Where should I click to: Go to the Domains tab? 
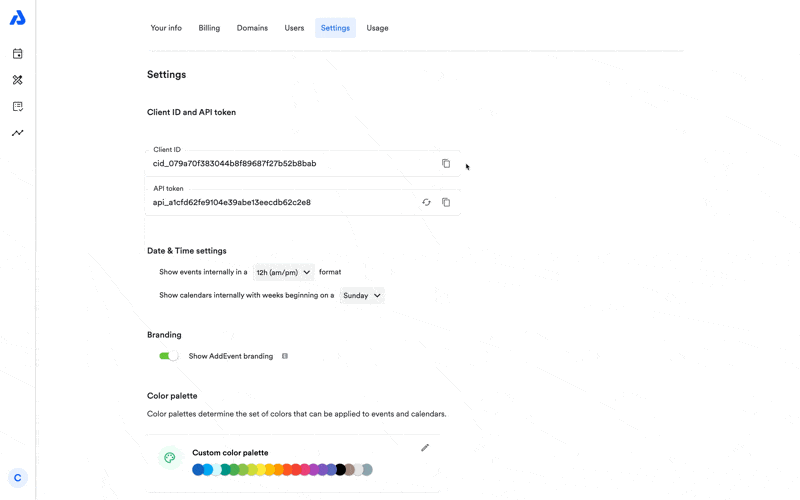[x=252, y=28]
